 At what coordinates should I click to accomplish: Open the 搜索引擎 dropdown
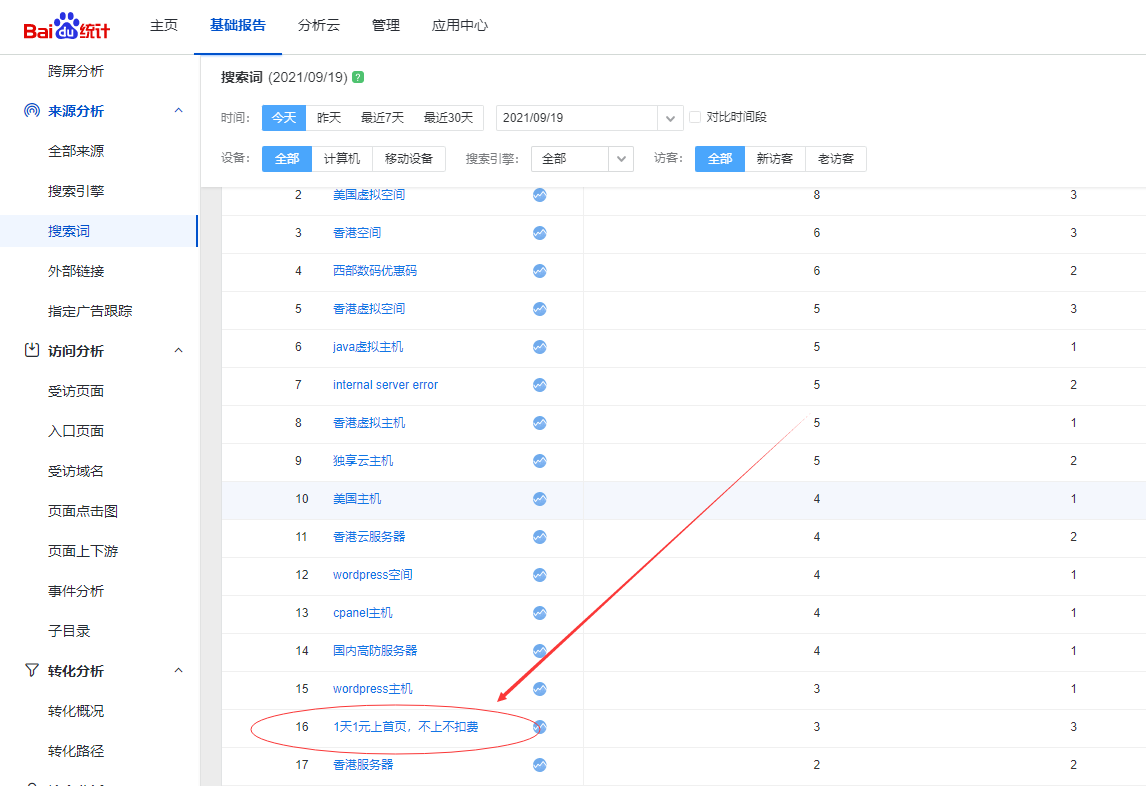(x=582, y=159)
